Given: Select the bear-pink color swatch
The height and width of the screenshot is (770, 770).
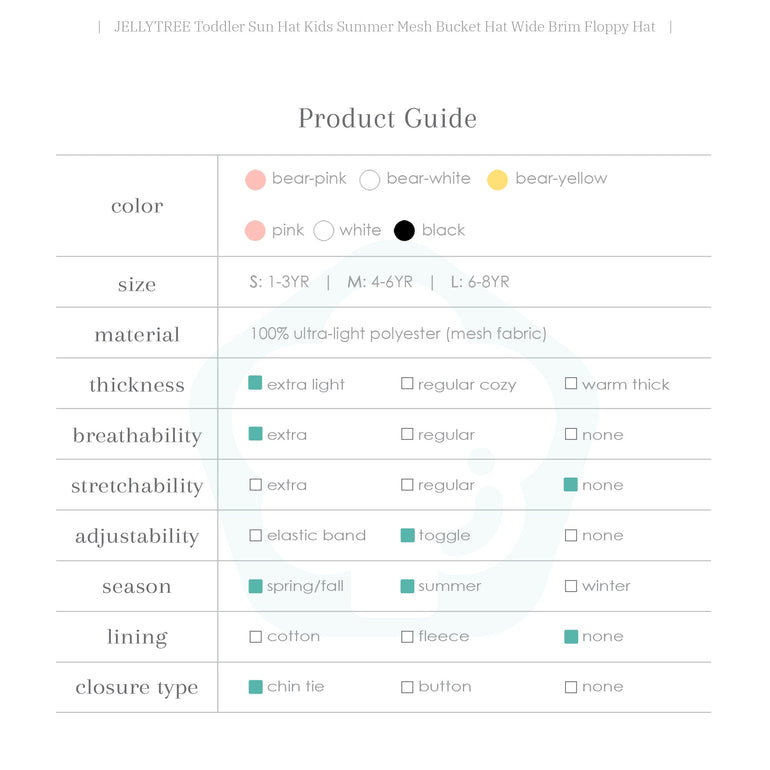Looking at the screenshot, I should pos(255,180).
